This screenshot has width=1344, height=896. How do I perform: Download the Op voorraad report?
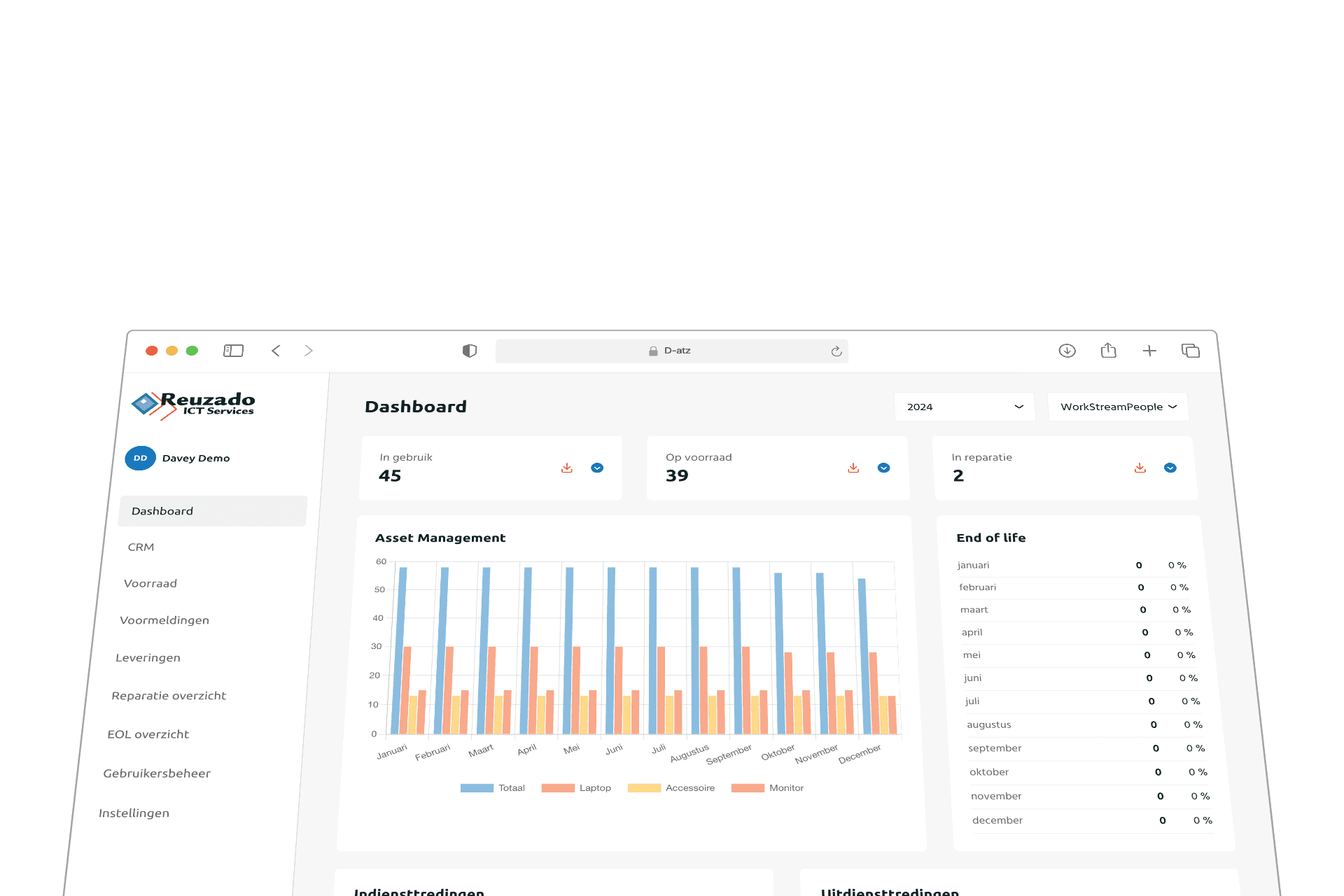pos(853,468)
